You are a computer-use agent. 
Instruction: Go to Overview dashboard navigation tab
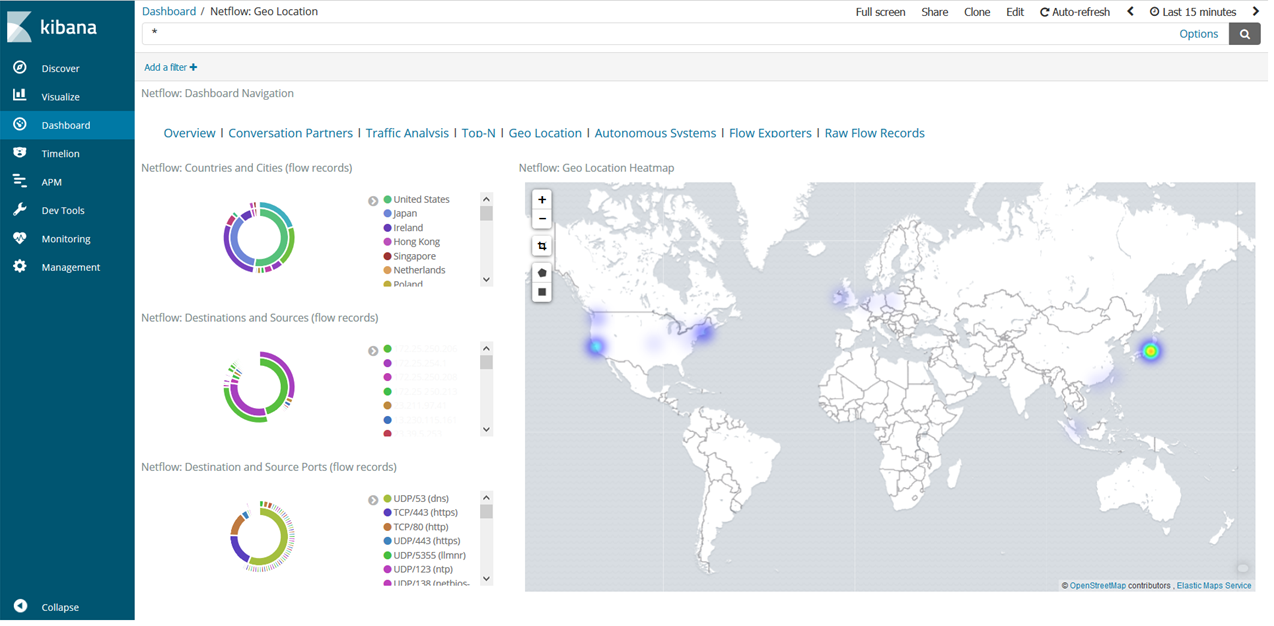[189, 133]
